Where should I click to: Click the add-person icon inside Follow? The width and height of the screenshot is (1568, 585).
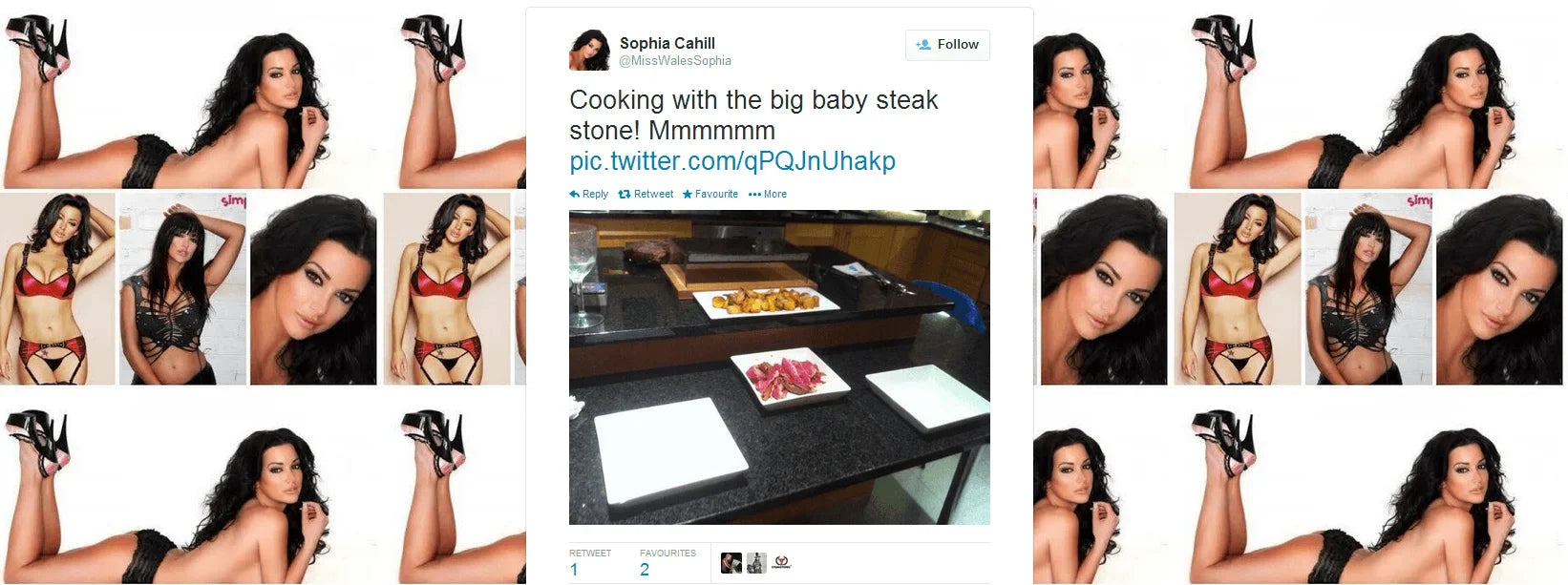point(923,45)
